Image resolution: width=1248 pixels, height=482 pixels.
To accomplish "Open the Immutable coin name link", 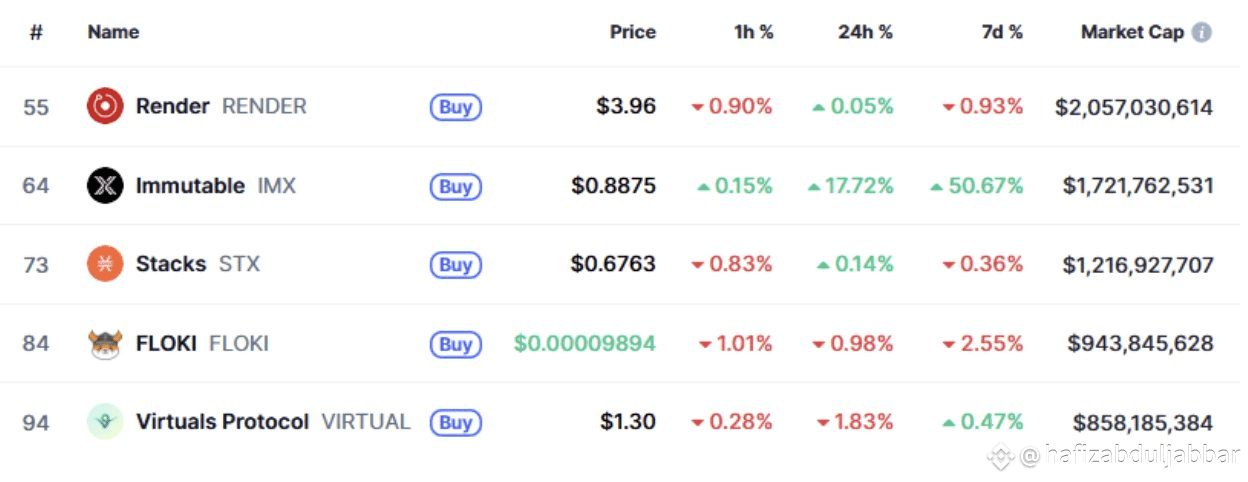I will pos(190,186).
